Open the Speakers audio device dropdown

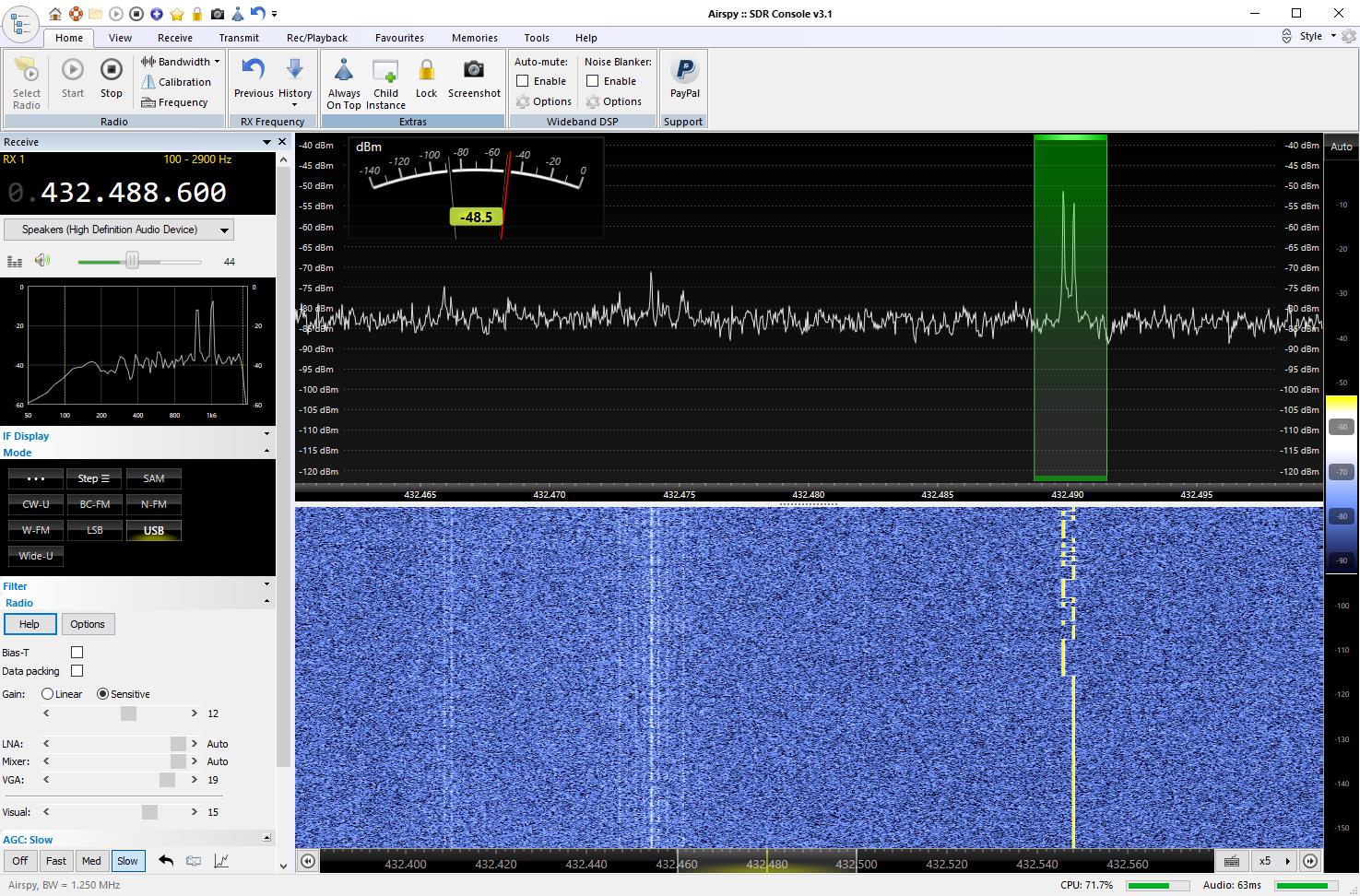pos(119,230)
